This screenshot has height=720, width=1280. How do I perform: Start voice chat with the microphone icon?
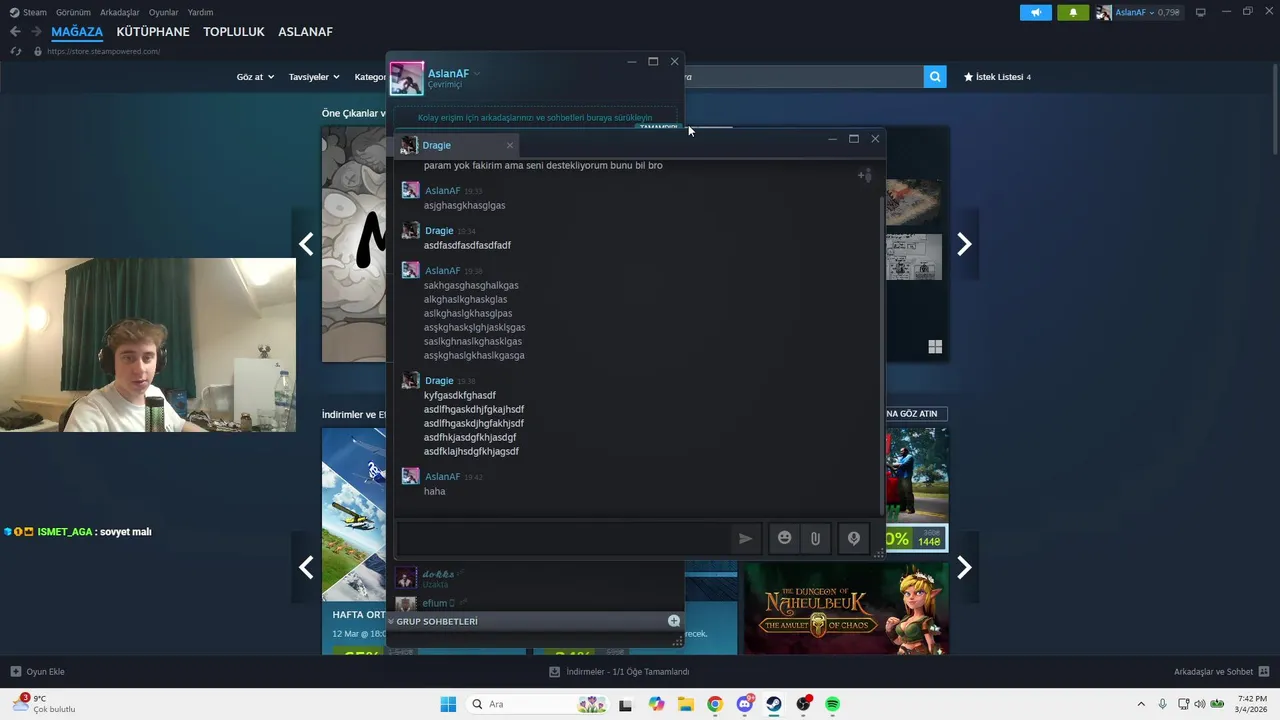854,538
